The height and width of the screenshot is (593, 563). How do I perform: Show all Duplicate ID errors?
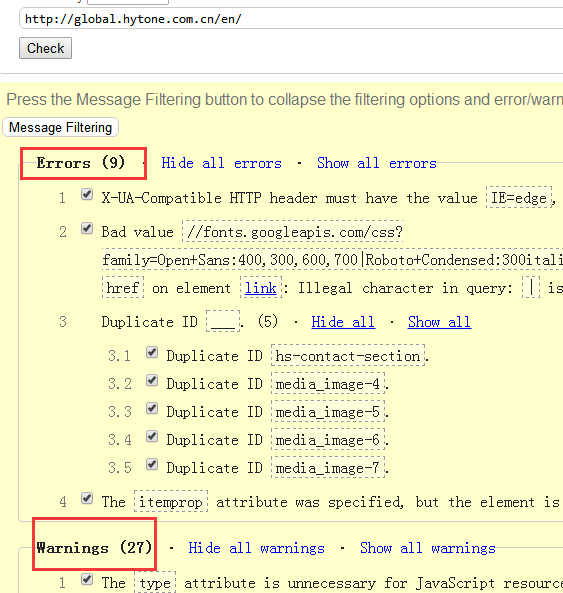click(x=439, y=322)
